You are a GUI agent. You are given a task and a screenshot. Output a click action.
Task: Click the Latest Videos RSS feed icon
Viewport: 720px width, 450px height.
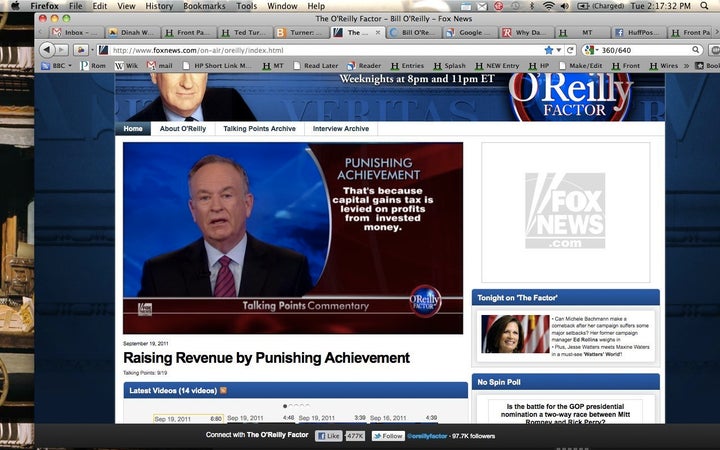(223, 390)
